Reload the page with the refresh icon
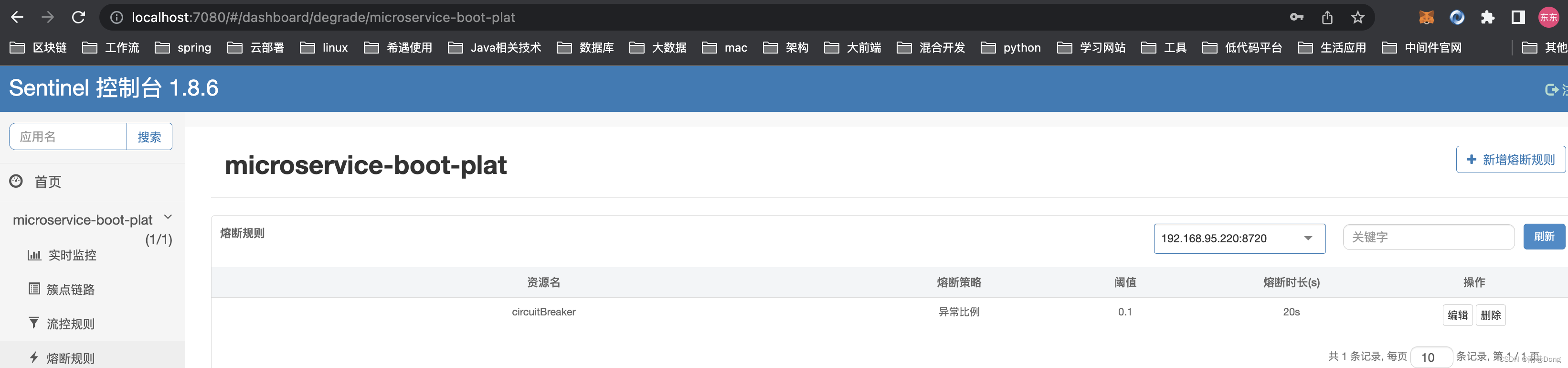 tap(78, 17)
